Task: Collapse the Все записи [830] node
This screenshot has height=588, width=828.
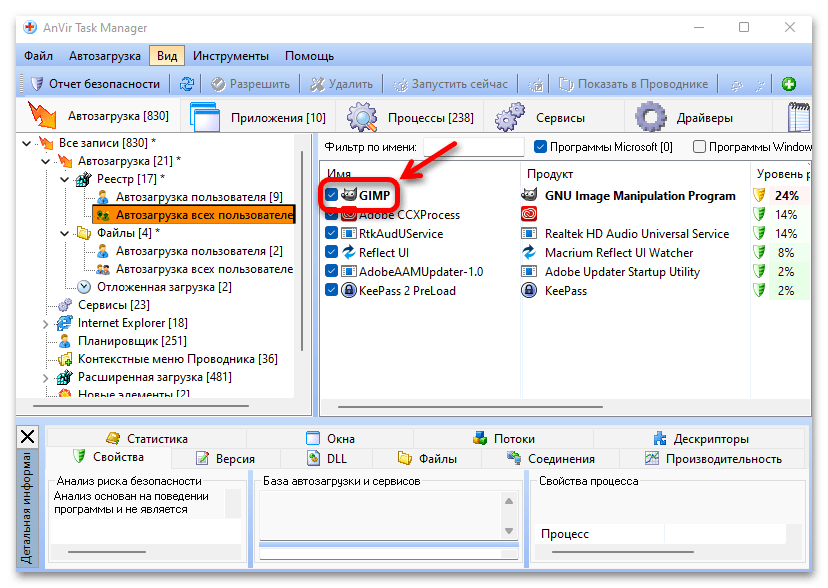Action: pos(26,143)
